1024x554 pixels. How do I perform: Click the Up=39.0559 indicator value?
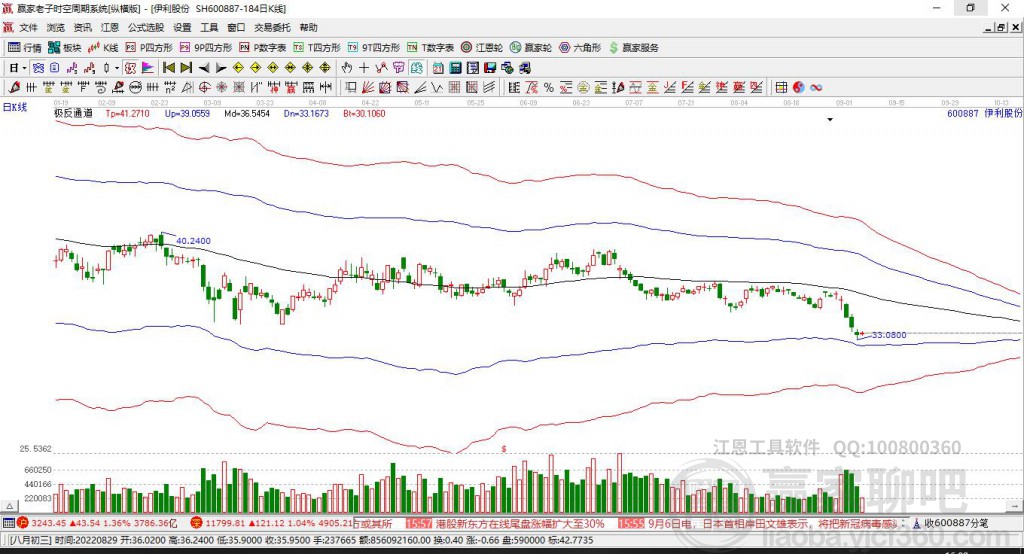click(187, 113)
